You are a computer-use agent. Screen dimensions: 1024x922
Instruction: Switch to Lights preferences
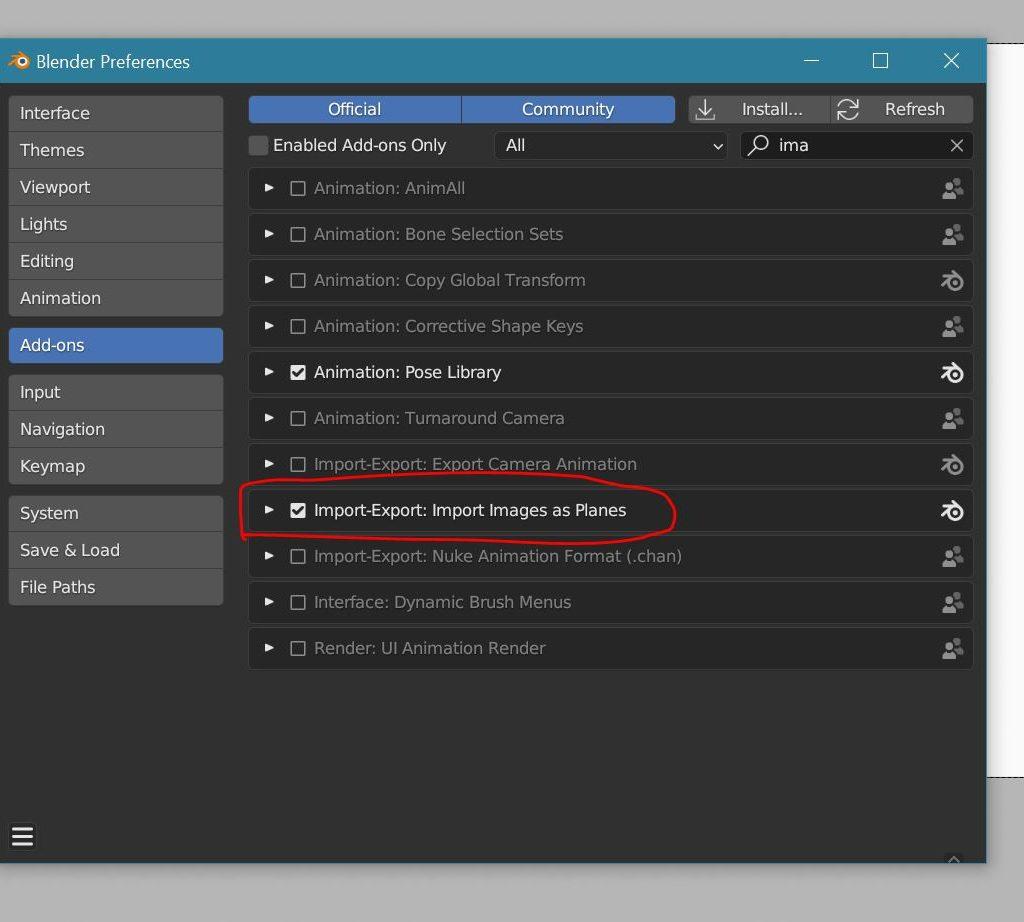click(116, 225)
